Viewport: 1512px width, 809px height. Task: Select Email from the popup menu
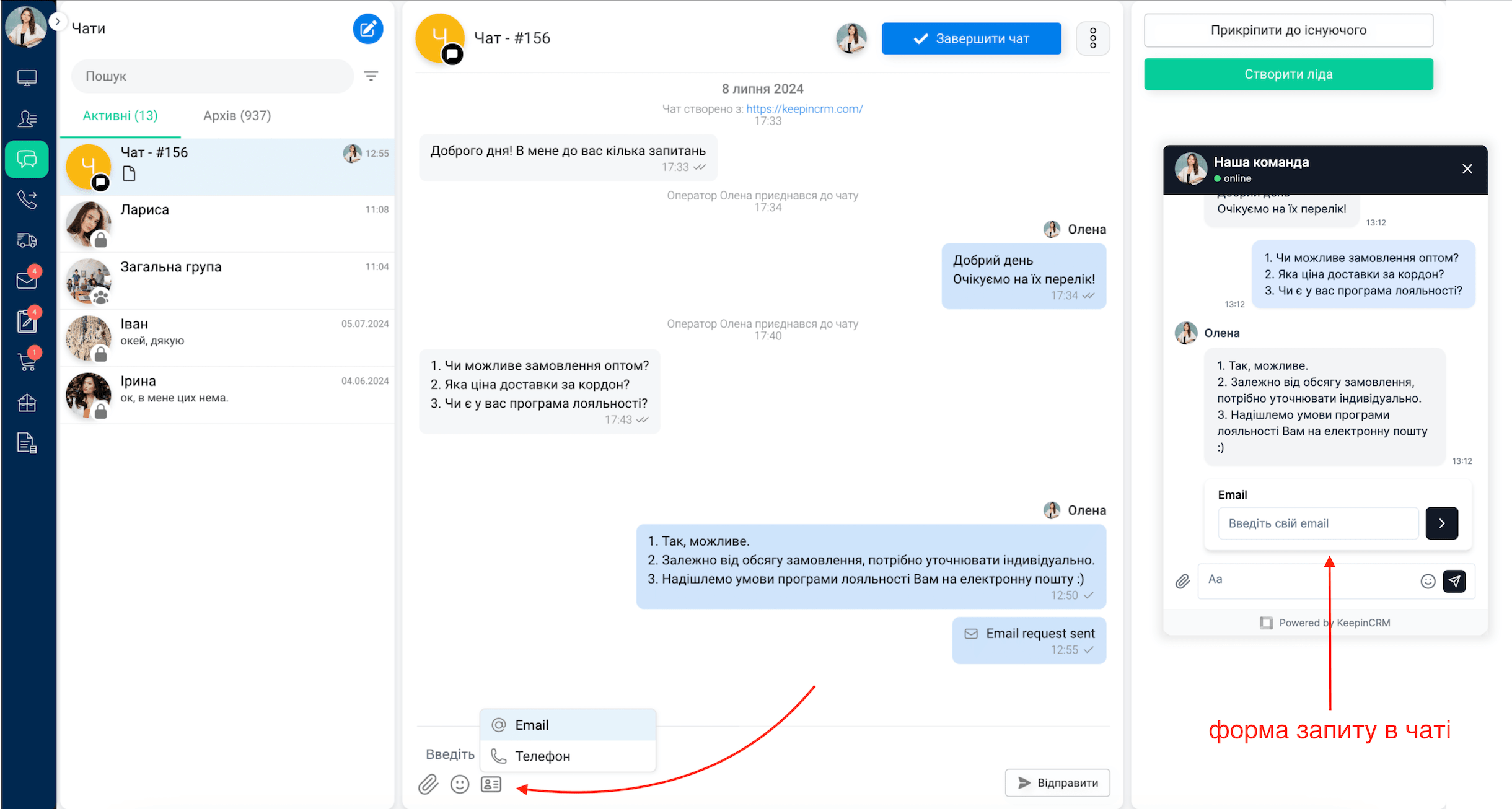[566, 724]
